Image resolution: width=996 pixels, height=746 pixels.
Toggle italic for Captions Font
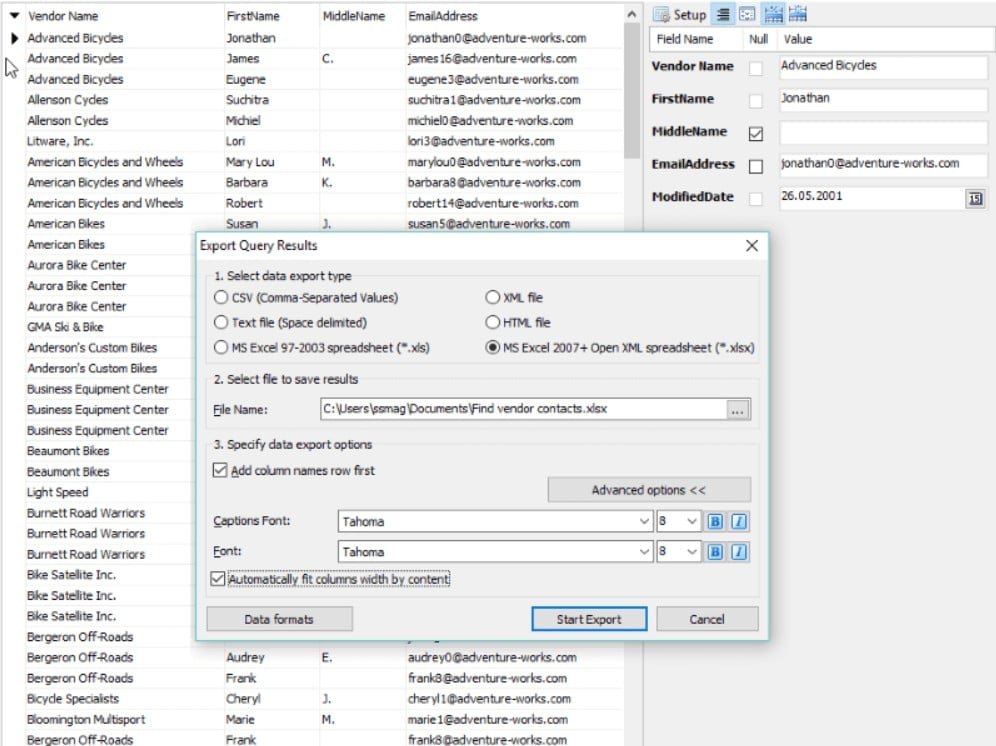pos(738,522)
